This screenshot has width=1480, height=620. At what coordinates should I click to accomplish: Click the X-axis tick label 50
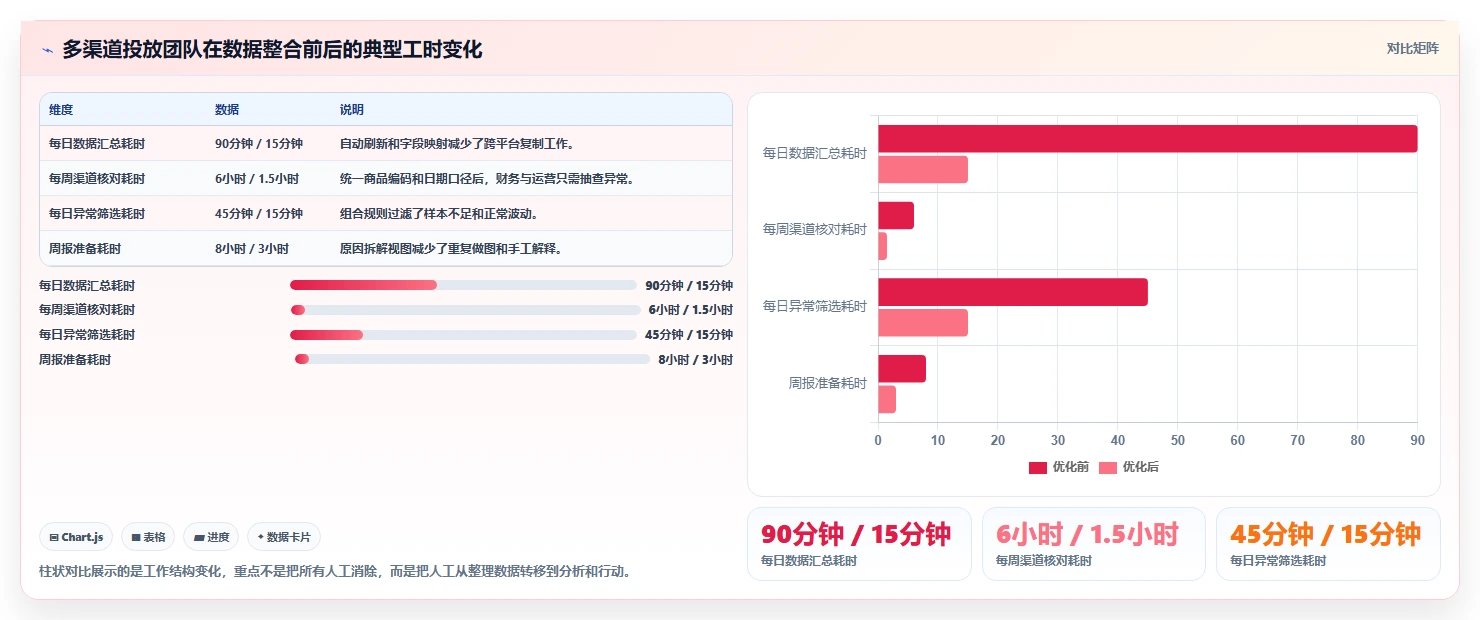[x=1177, y=441]
